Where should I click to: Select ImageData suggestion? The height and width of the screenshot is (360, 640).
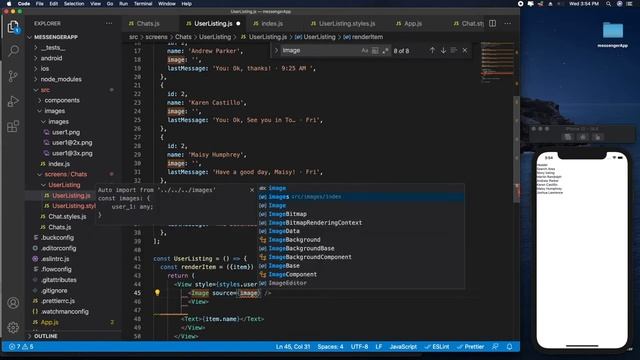pos(361,231)
